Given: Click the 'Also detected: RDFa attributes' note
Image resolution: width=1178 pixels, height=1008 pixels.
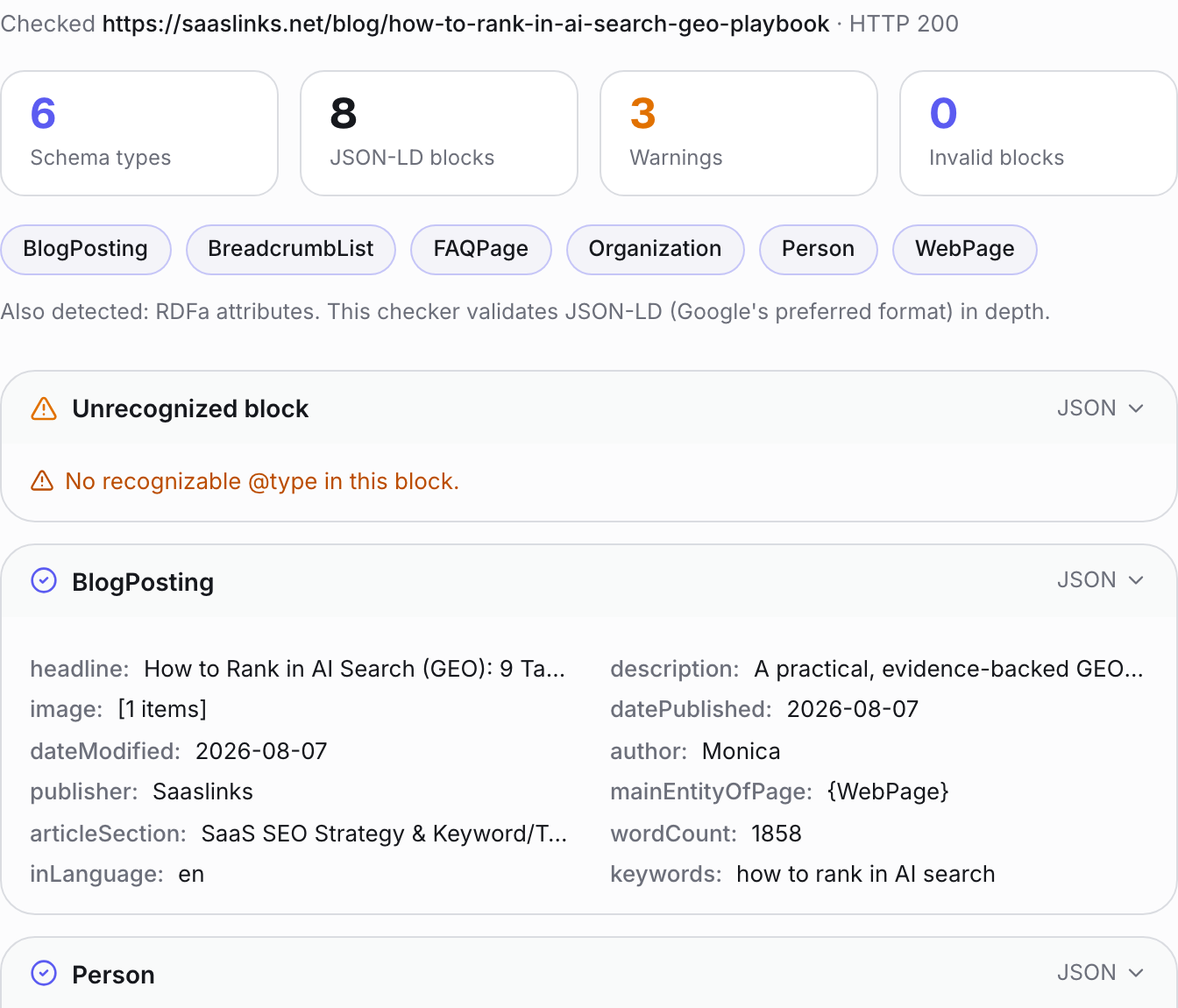Looking at the screenshot, I should tap(525, 311).
